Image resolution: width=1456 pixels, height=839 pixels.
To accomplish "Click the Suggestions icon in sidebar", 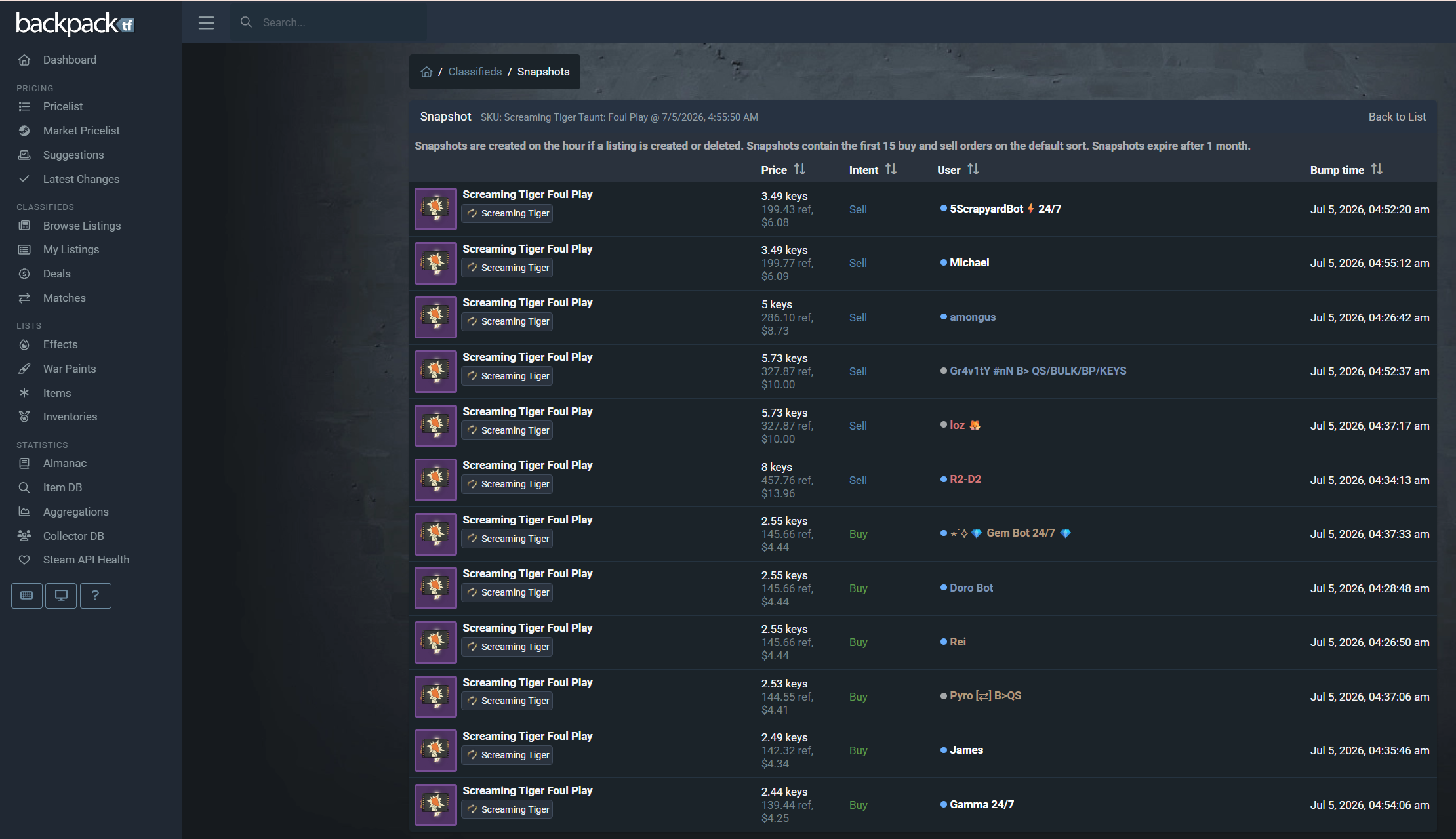I will pyautogui.click(x=24, y=155).
